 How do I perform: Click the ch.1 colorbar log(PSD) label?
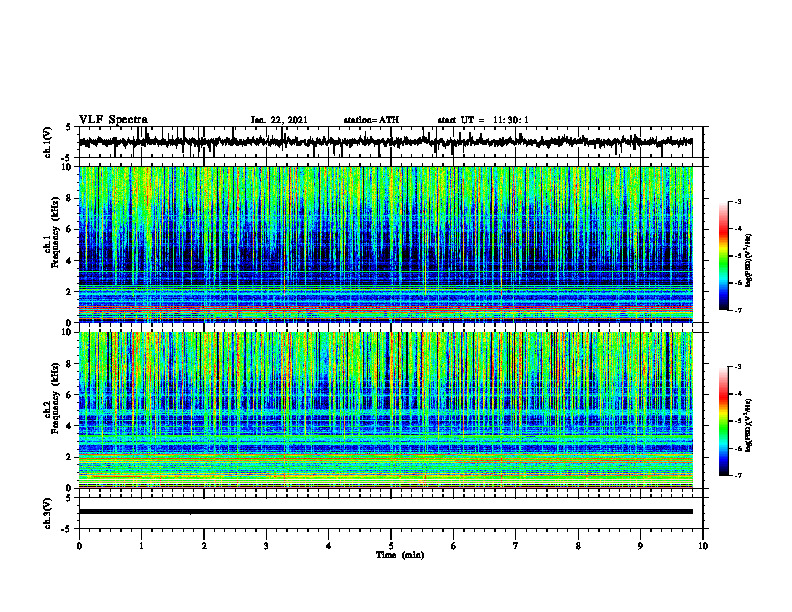click(x=749, y=260)
